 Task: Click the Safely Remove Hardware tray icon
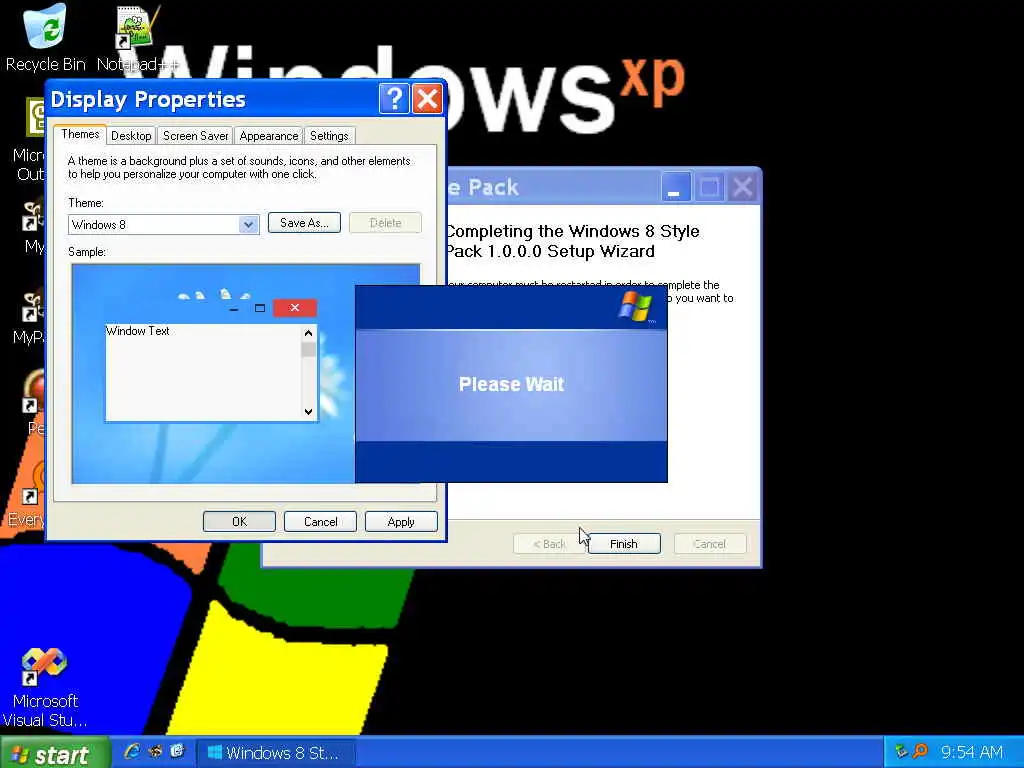pos(901,752)
